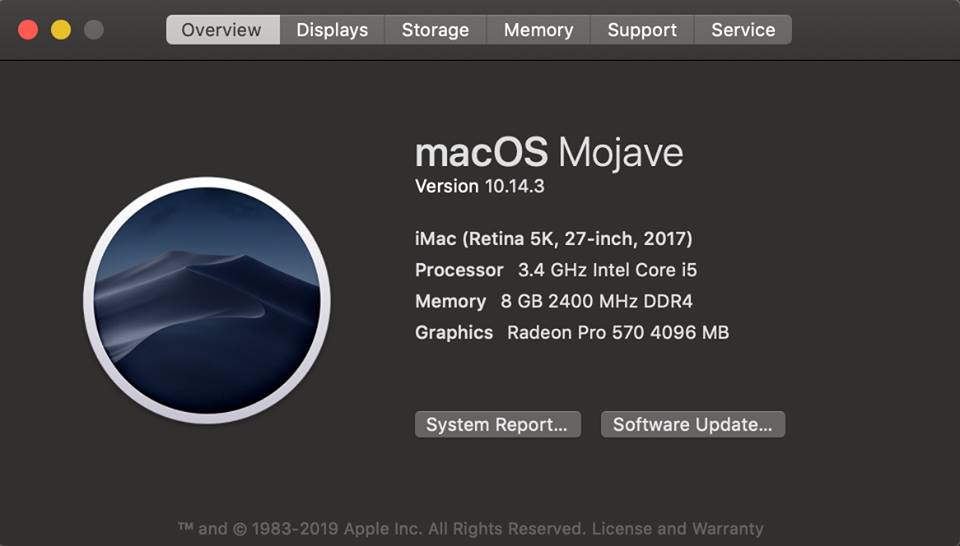Image resolution: width=960 pixels, height=546 pixels.
Task: Launch Software Update
Action: pos(693,424)
